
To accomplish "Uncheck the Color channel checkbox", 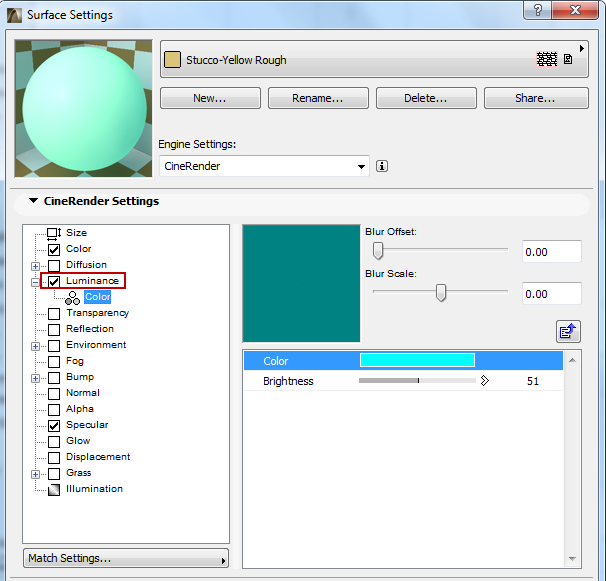I will [54, 250].
